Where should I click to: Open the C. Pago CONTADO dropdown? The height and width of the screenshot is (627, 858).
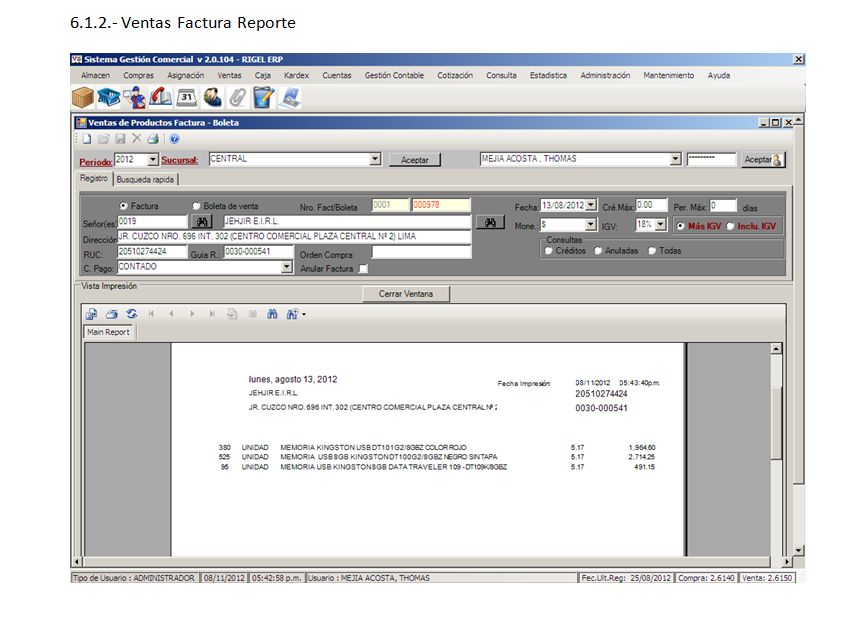(287, 268)
